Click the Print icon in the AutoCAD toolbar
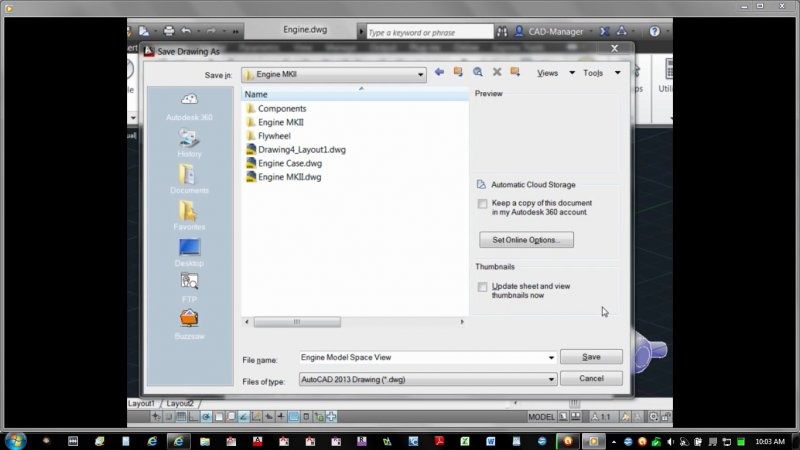This screenshot has width=800, height=450. (x=169, y=31)
